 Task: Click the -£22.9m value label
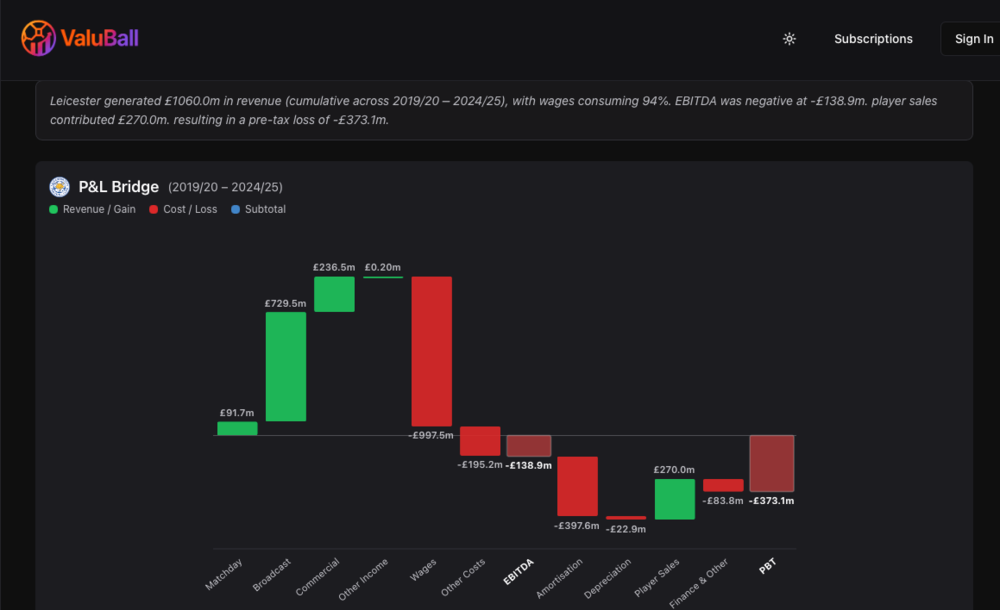tap(626, 529)
